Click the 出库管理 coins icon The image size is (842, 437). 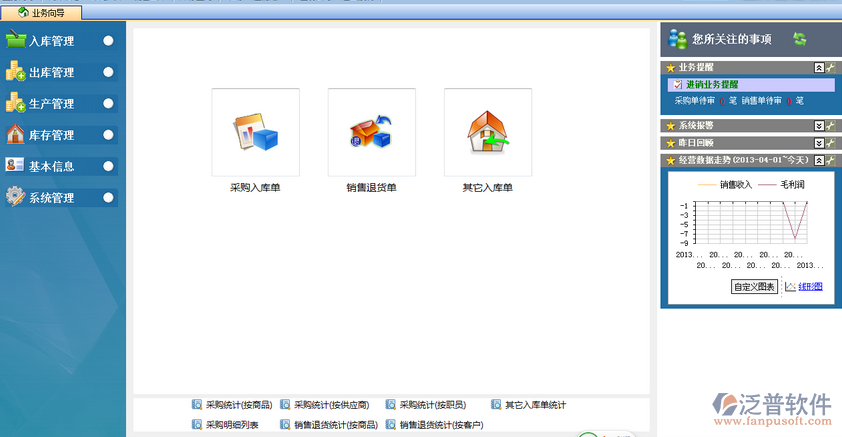(16, 71)
